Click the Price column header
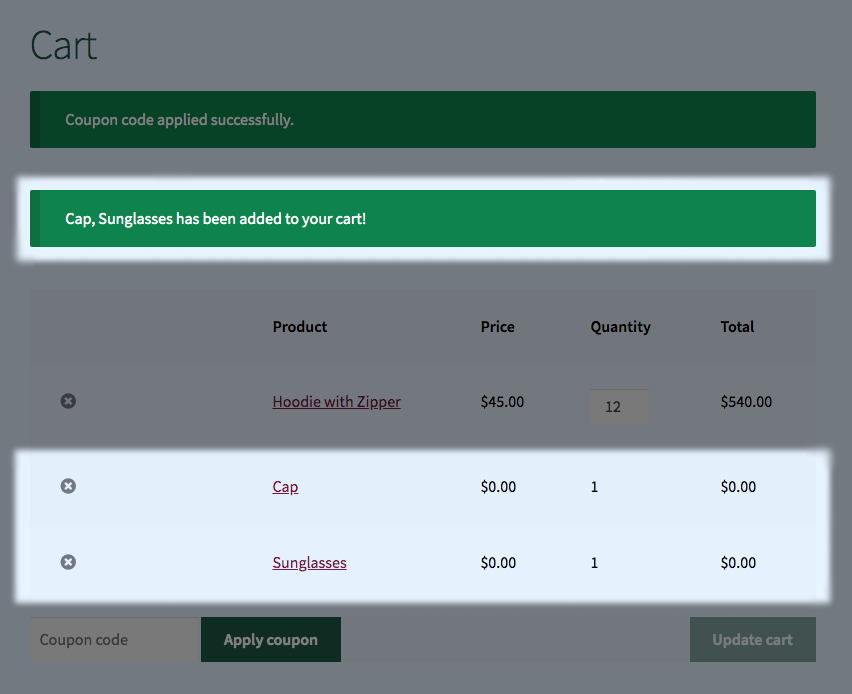852x694 pixels. (x=497, y=327)
